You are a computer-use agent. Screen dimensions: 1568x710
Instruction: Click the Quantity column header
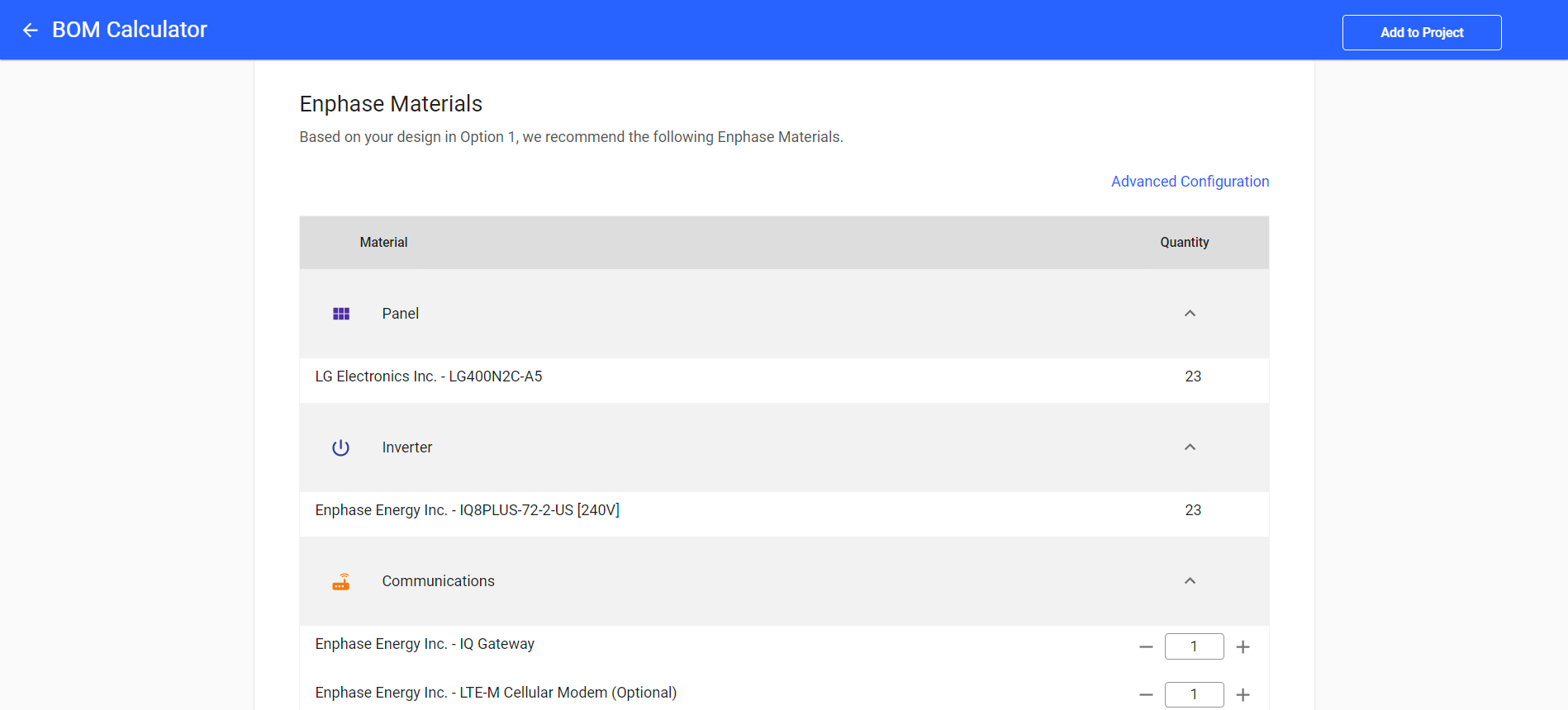[x=1184, y=243]
